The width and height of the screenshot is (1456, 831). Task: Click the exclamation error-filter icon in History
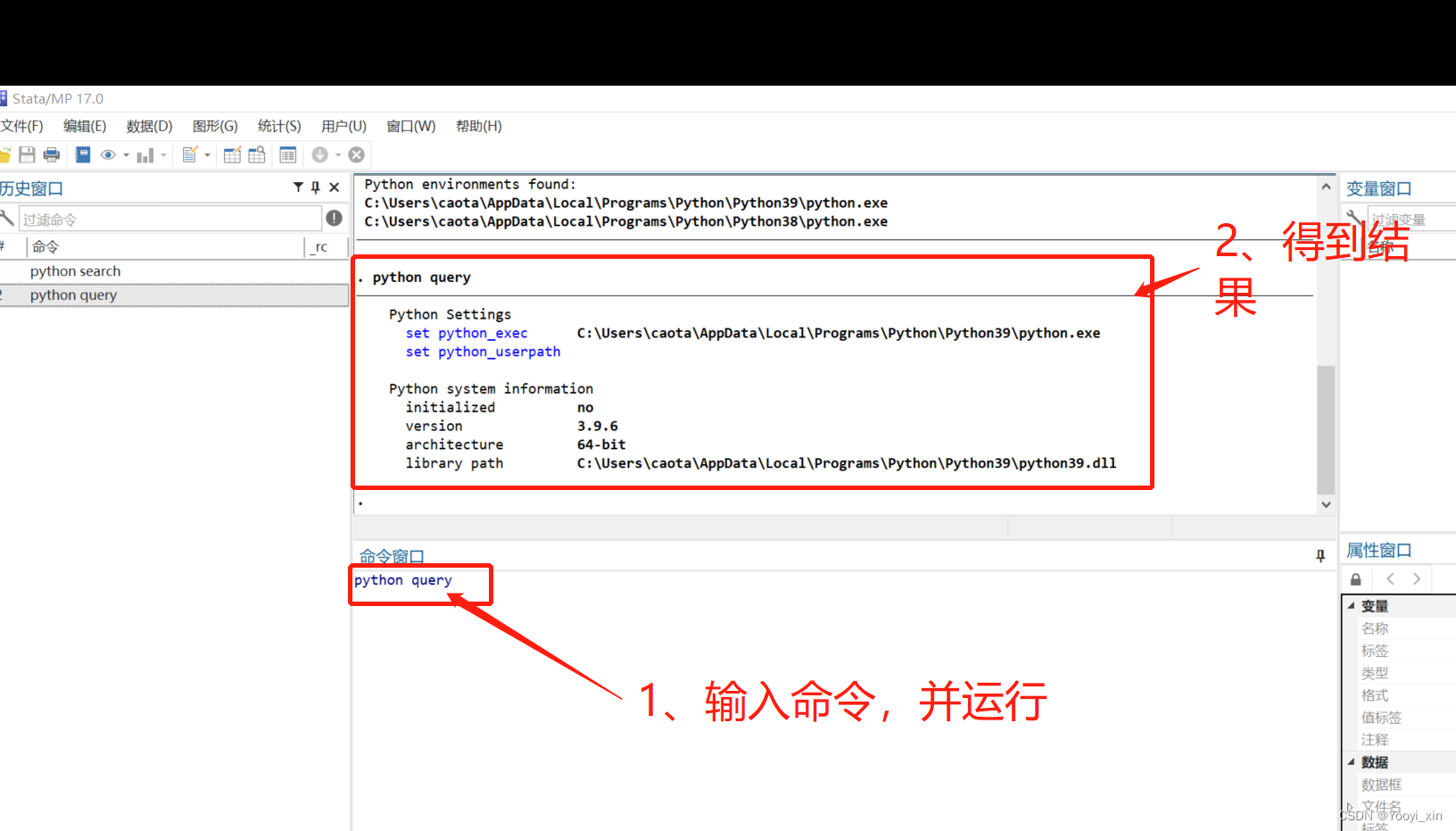(x=335, y=218)
